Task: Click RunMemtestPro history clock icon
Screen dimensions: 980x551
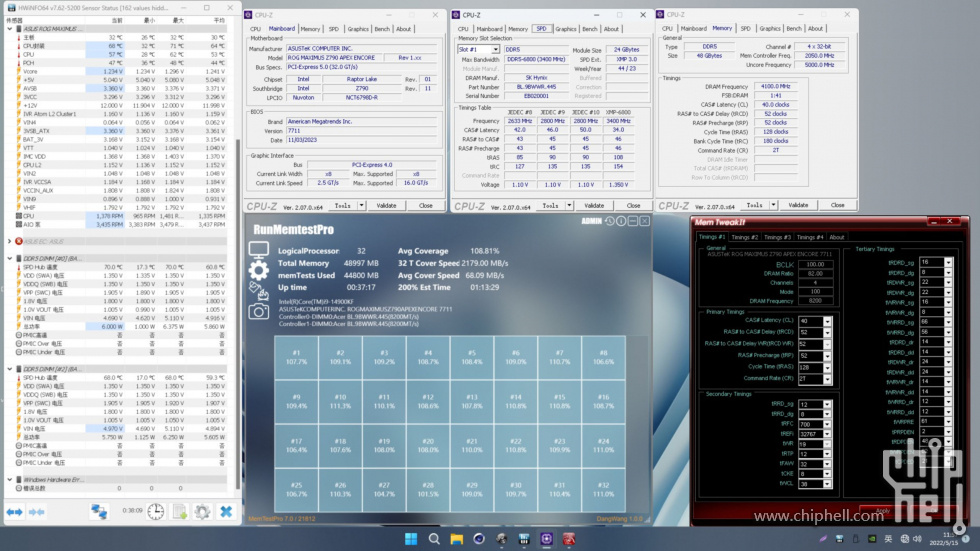Action: [x=610, y=221]
